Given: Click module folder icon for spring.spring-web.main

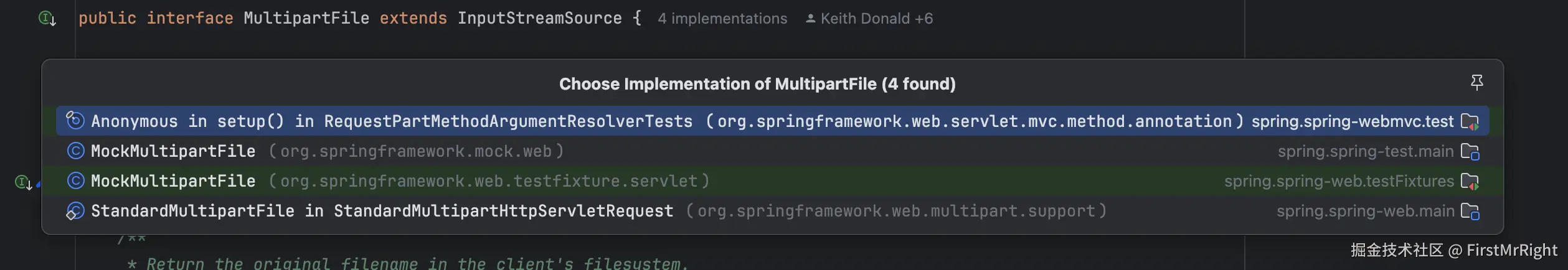Looking at the screenshot, I should pos(1470,212).
